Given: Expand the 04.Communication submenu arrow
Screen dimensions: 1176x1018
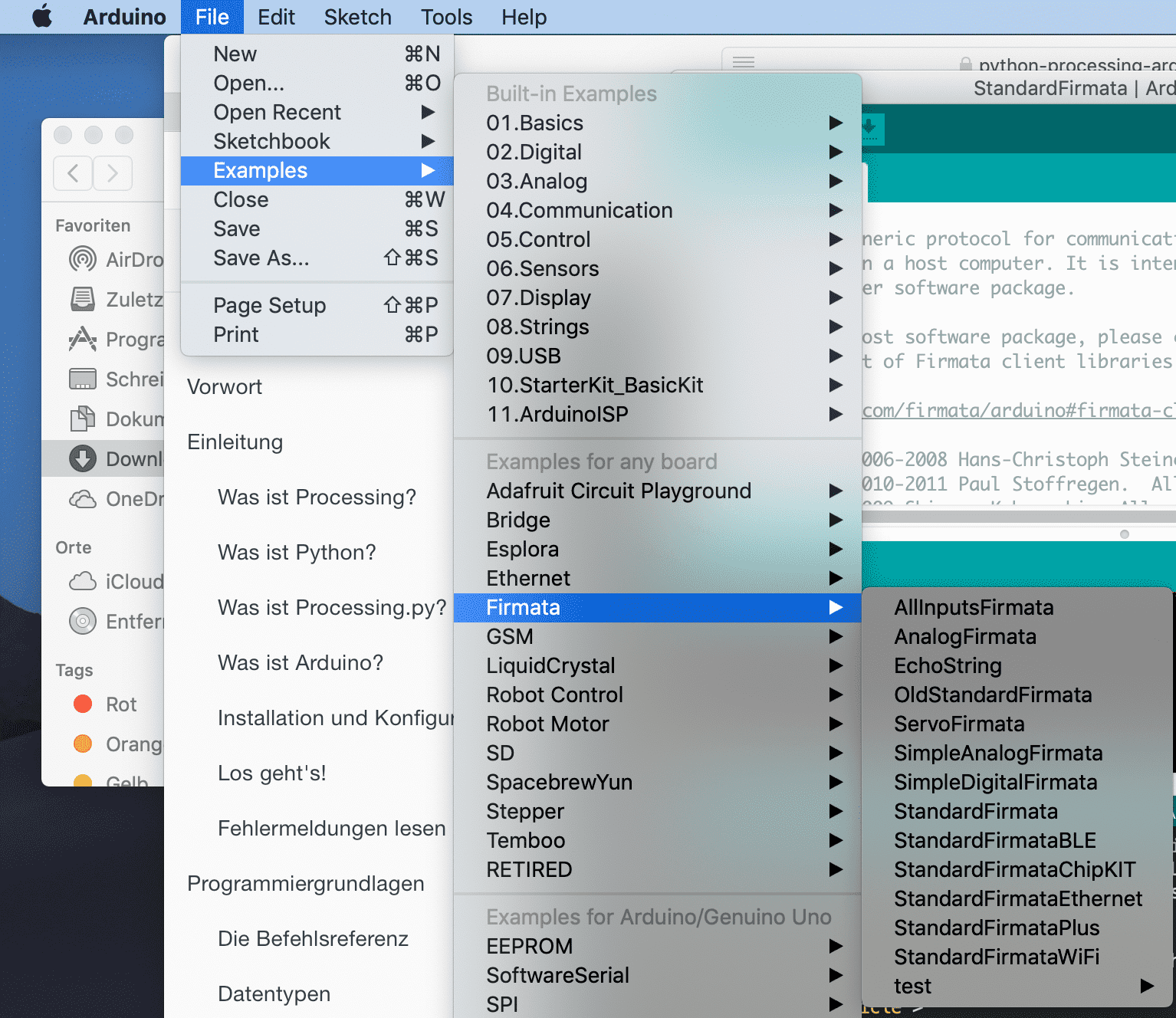Looking at the screenshot, I should [836, 210].
